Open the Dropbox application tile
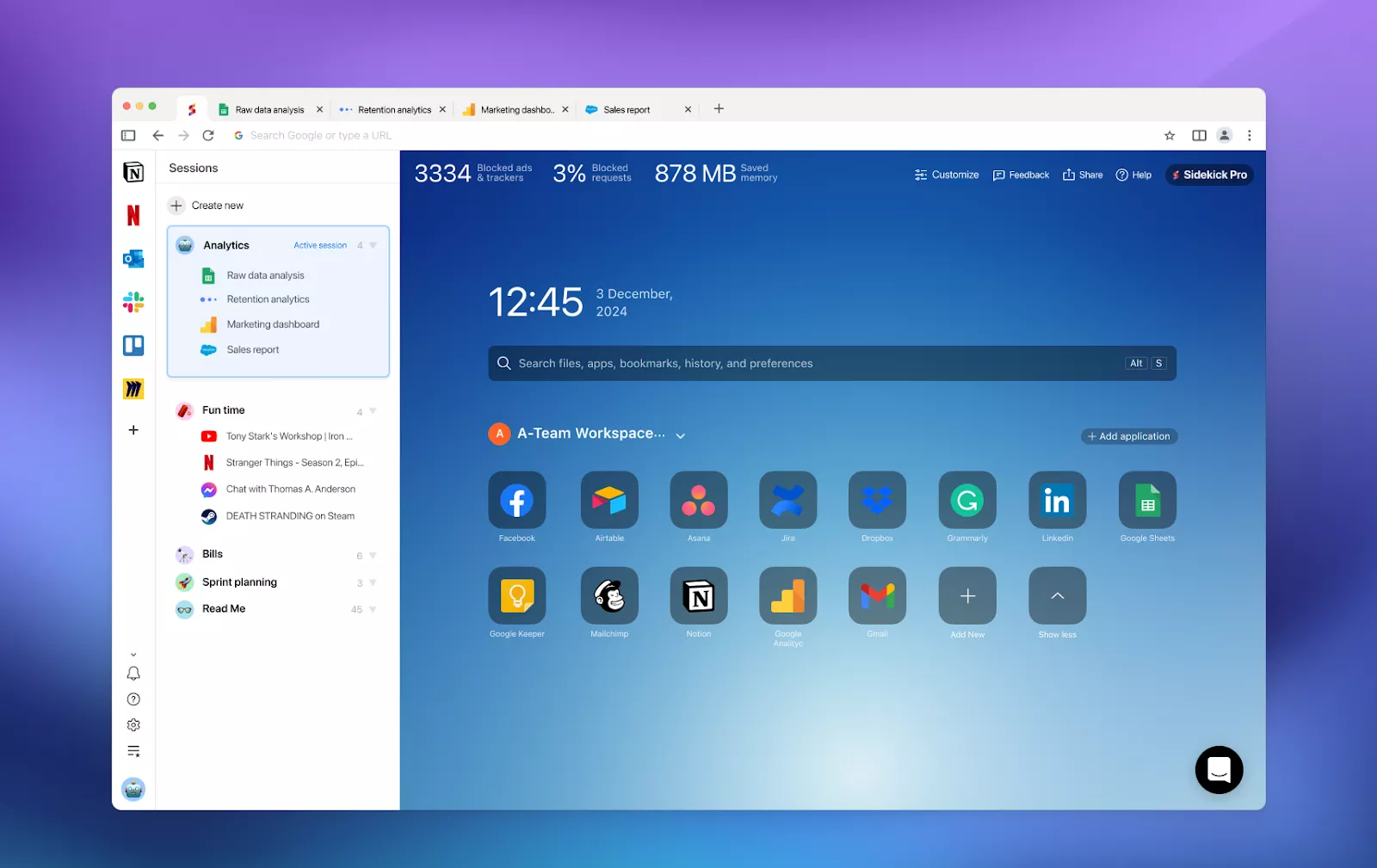The image size is (1377, 868). (x=877, y=501)
